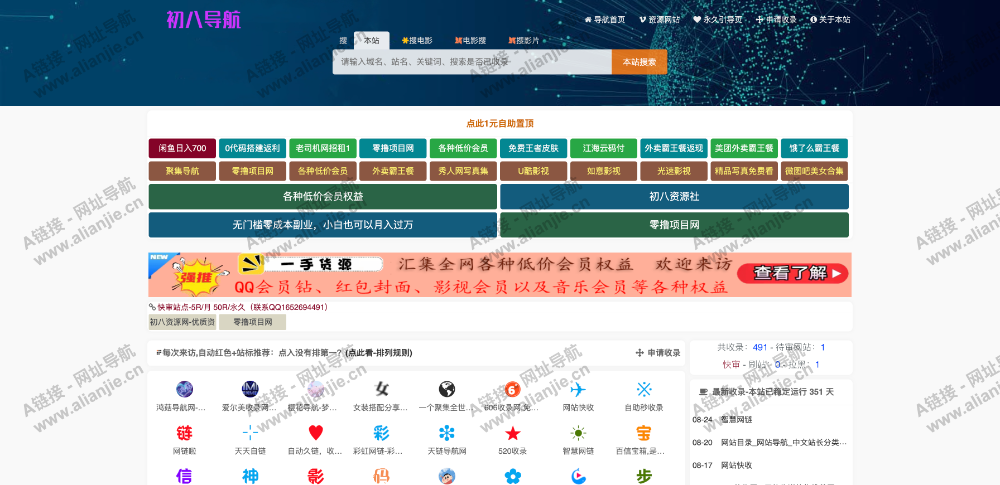Open 关于本站 in top navigation
The width and height of the screenshot is (1000, 485).
tap(830, 20)
